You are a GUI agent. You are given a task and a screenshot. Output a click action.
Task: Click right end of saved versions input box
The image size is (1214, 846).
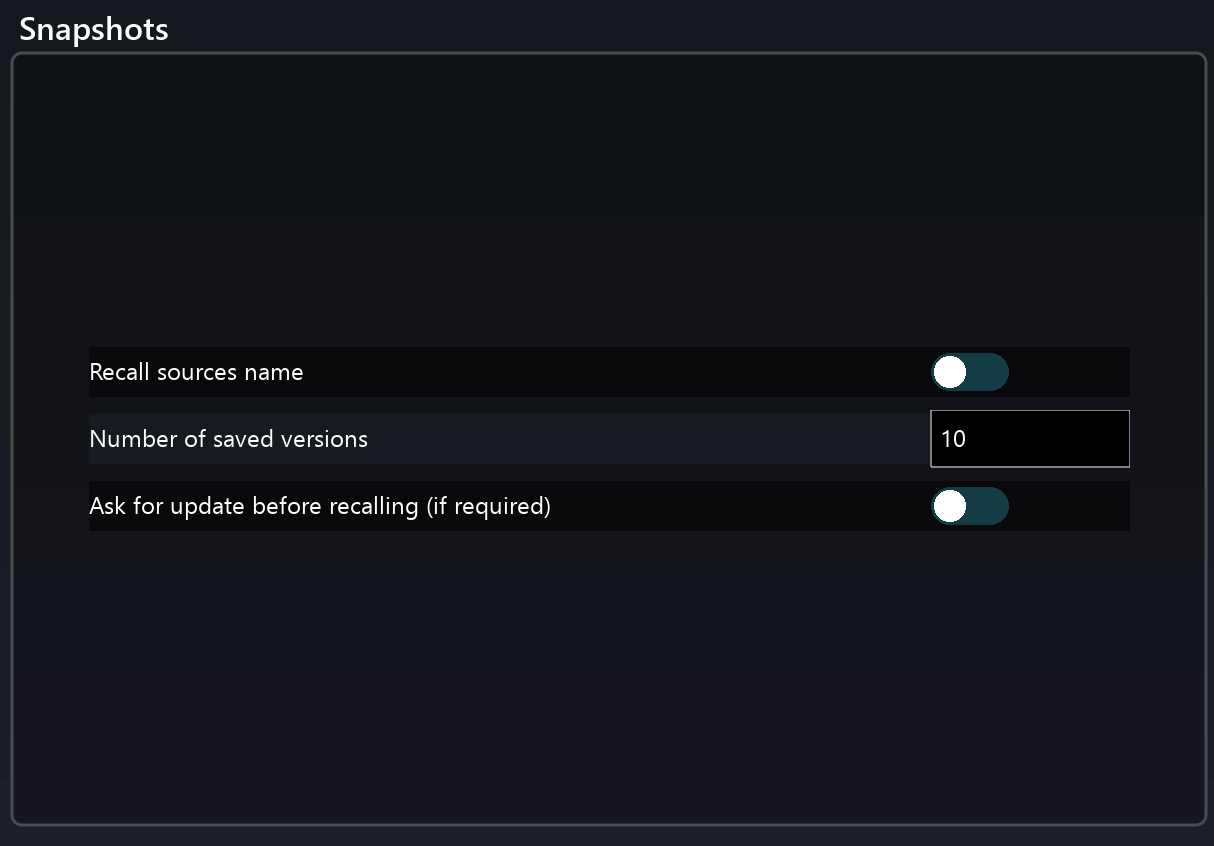click(x=1115, y=439)
